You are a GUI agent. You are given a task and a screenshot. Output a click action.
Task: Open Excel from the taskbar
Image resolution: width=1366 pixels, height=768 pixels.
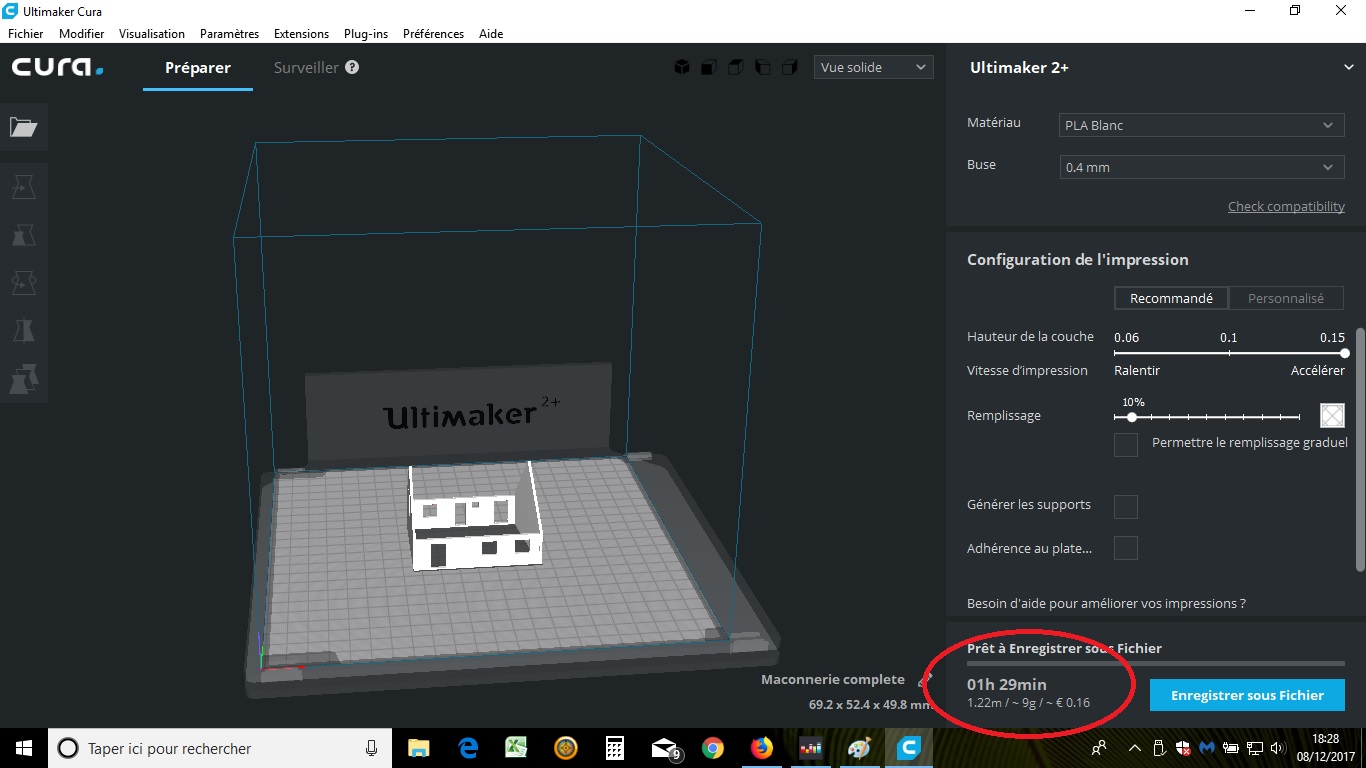click(x=516, y=748)
